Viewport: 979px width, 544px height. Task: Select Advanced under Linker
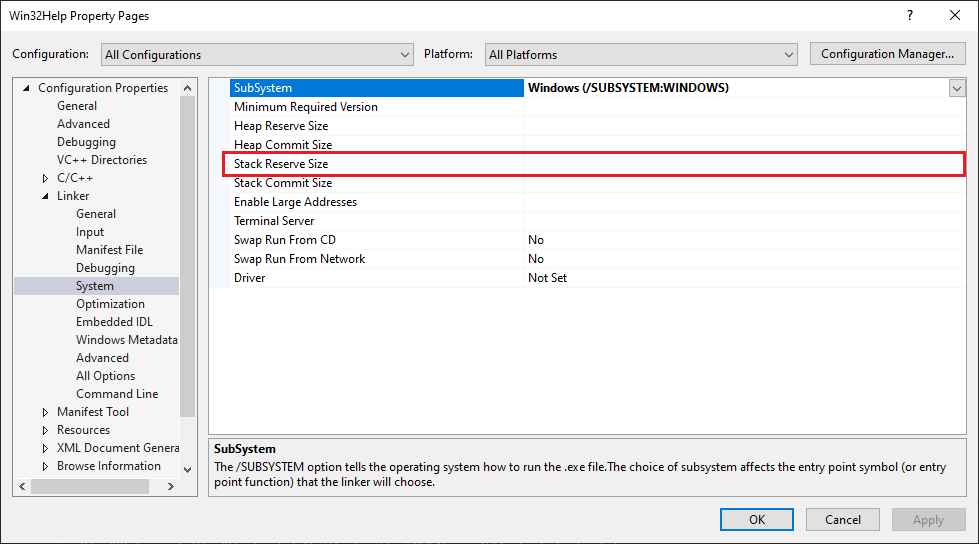click(x=102, y=359)
